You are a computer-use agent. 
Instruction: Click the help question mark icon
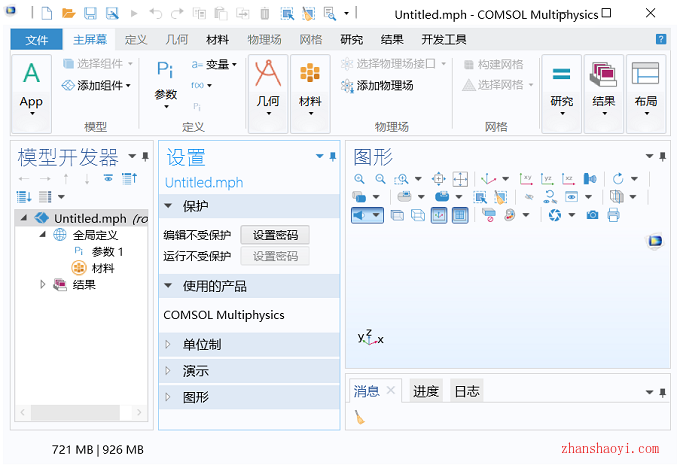660,39
